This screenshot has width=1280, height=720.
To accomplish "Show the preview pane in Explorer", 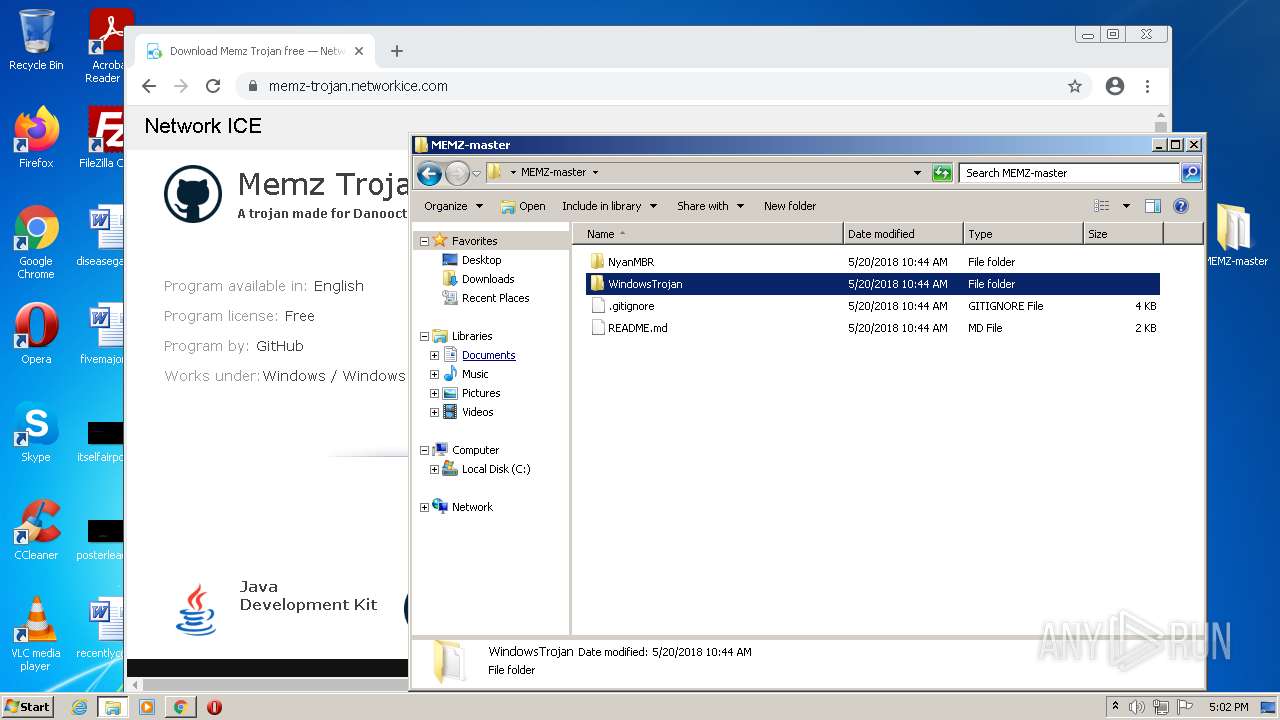I will (x=1152, y=206).
